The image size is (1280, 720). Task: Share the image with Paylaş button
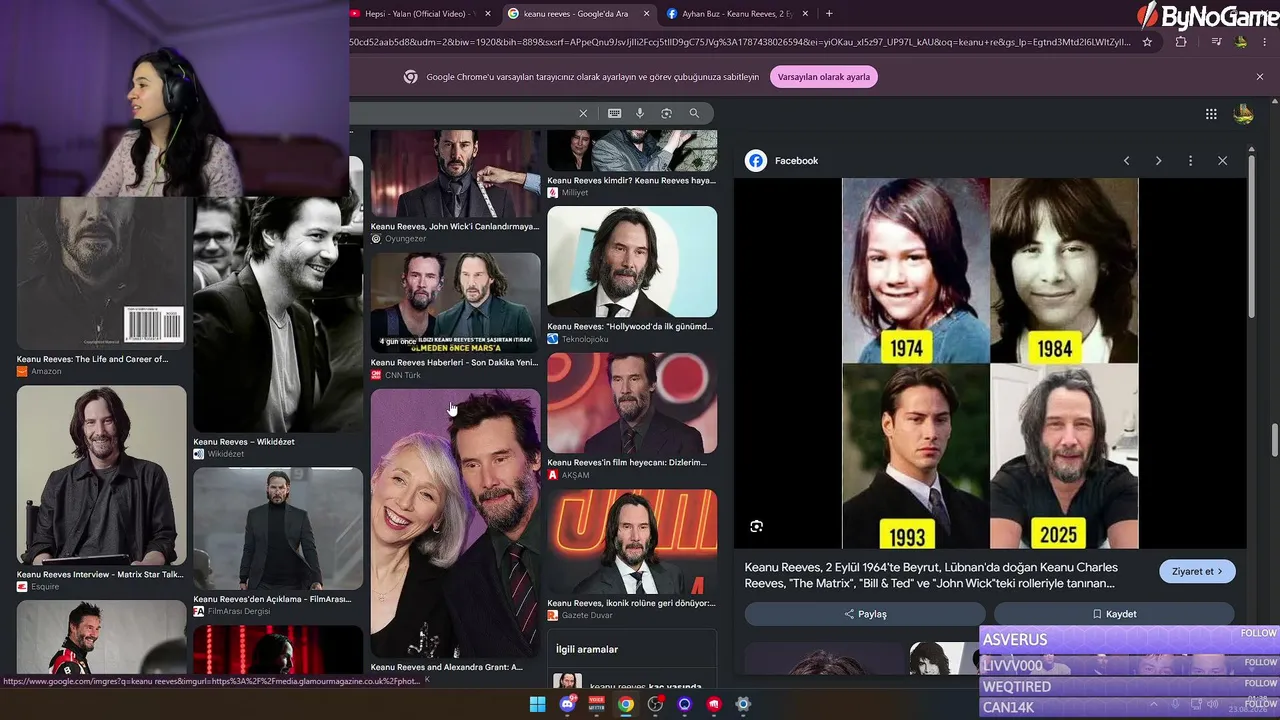click(865, 614)
